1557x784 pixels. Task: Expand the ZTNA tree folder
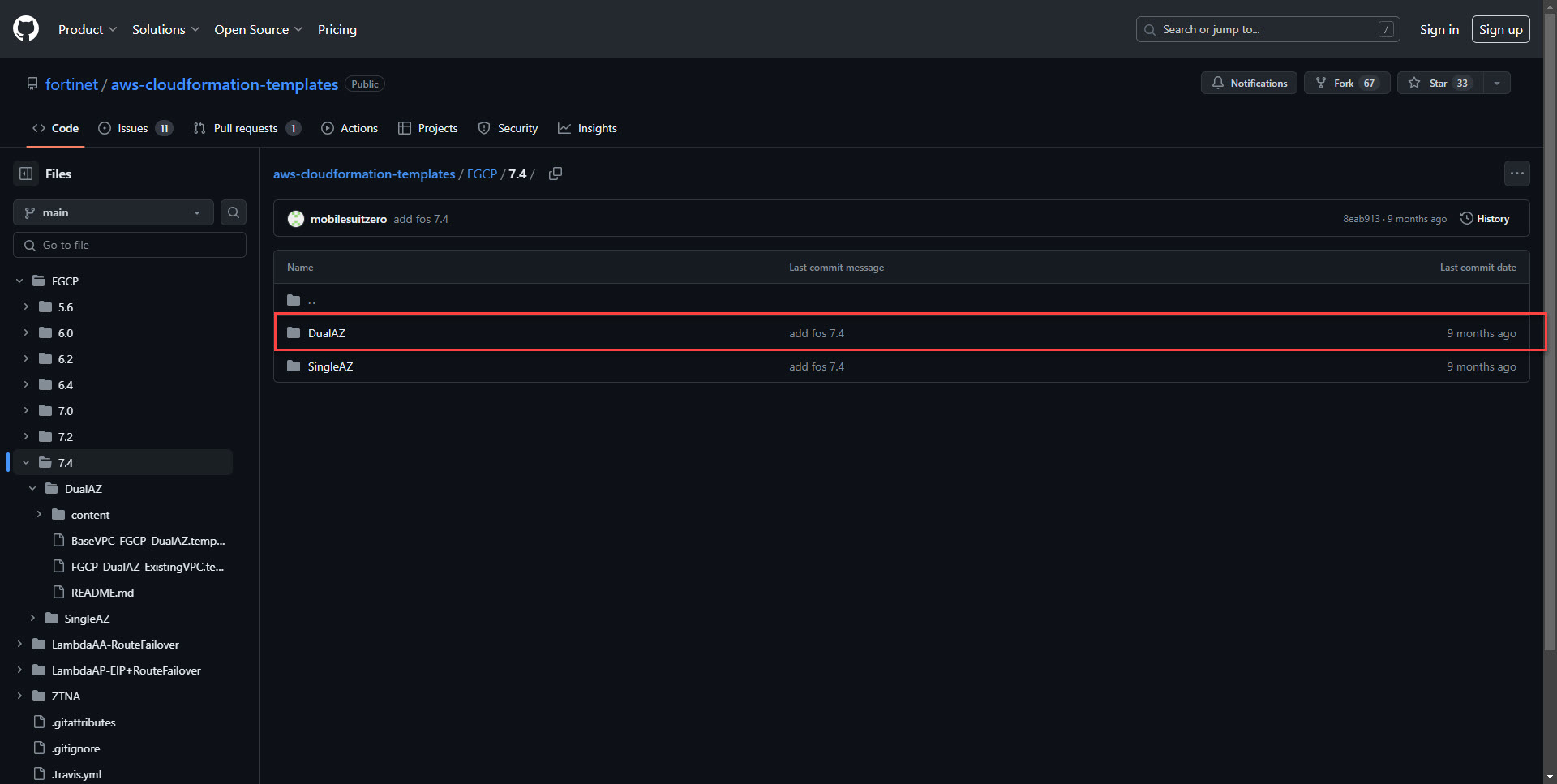(x=19, y=696)
